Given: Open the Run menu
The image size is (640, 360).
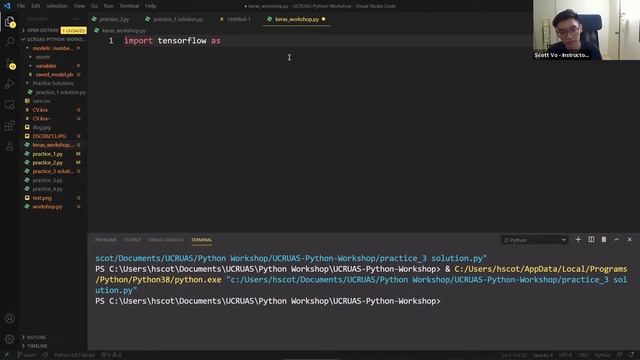Looking at the screenshot, I should coord(109,6).
